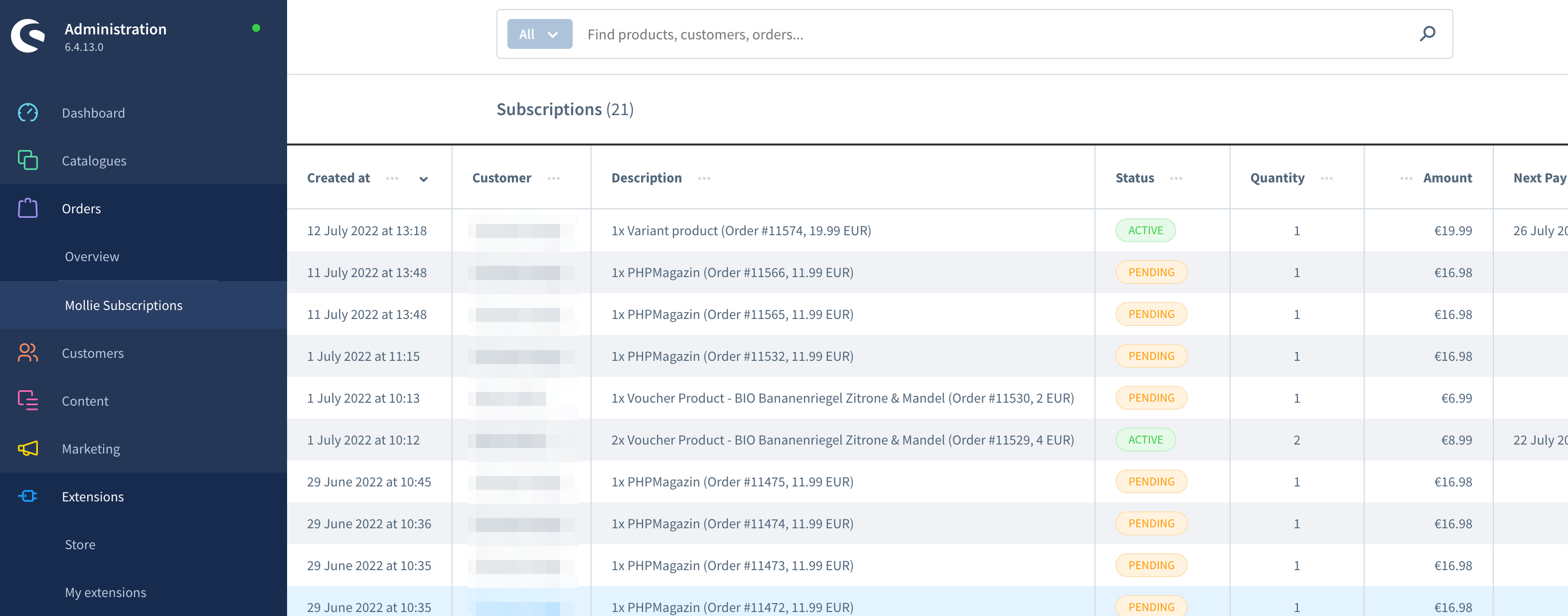Click the Customers people icon
Screen dimensions: 1568x616
tap(28, 353)
